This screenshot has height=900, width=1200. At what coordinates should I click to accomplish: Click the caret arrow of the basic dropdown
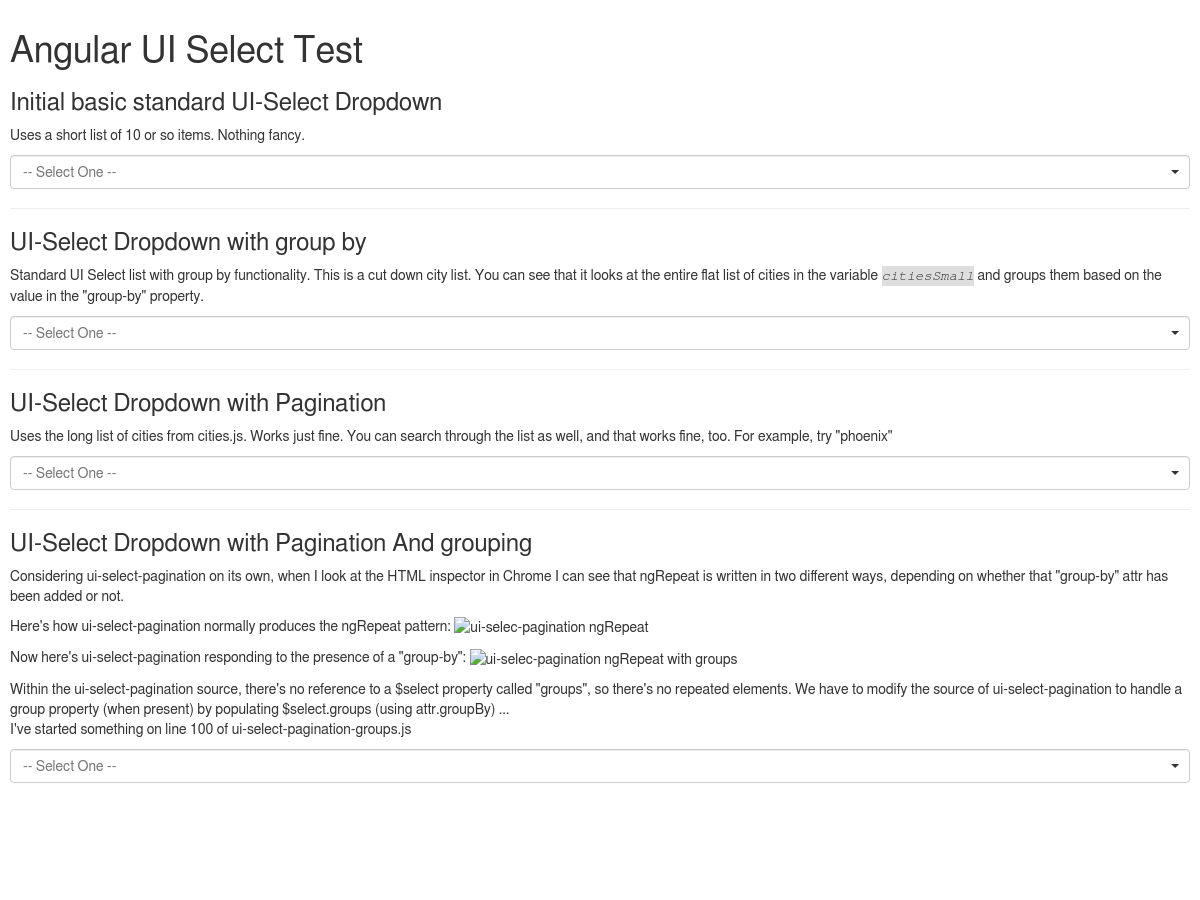point(1175,172)
